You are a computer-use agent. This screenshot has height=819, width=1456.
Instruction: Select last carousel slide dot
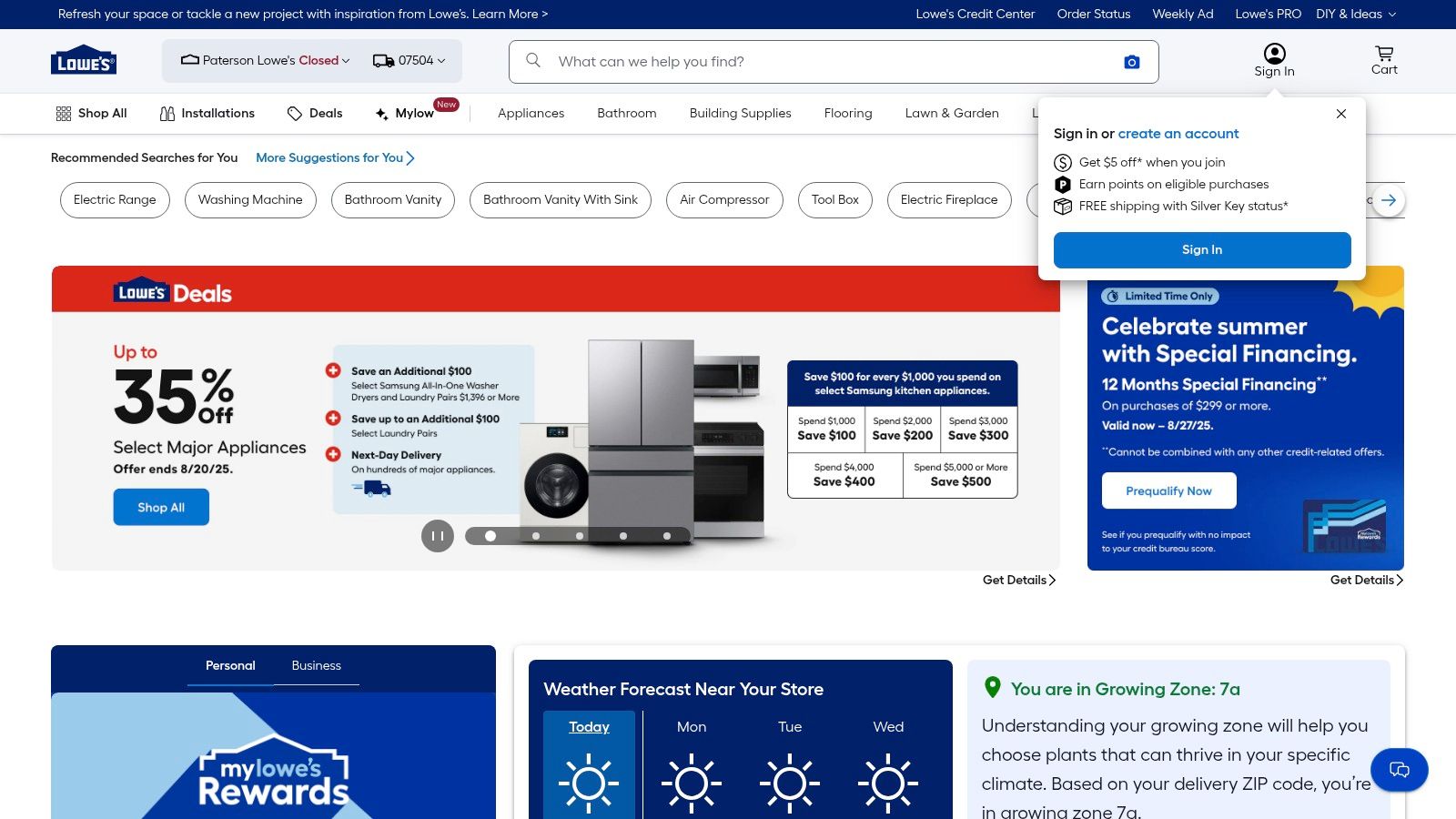[667, 536]
